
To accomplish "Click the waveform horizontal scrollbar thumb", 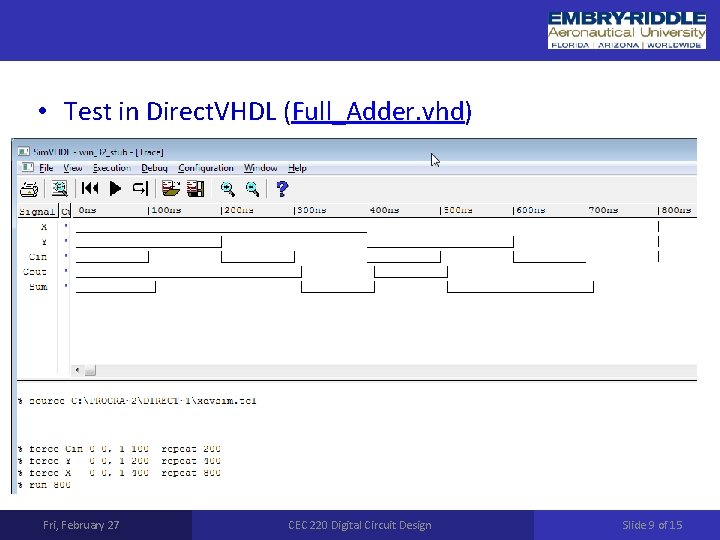I will point(90,370).
